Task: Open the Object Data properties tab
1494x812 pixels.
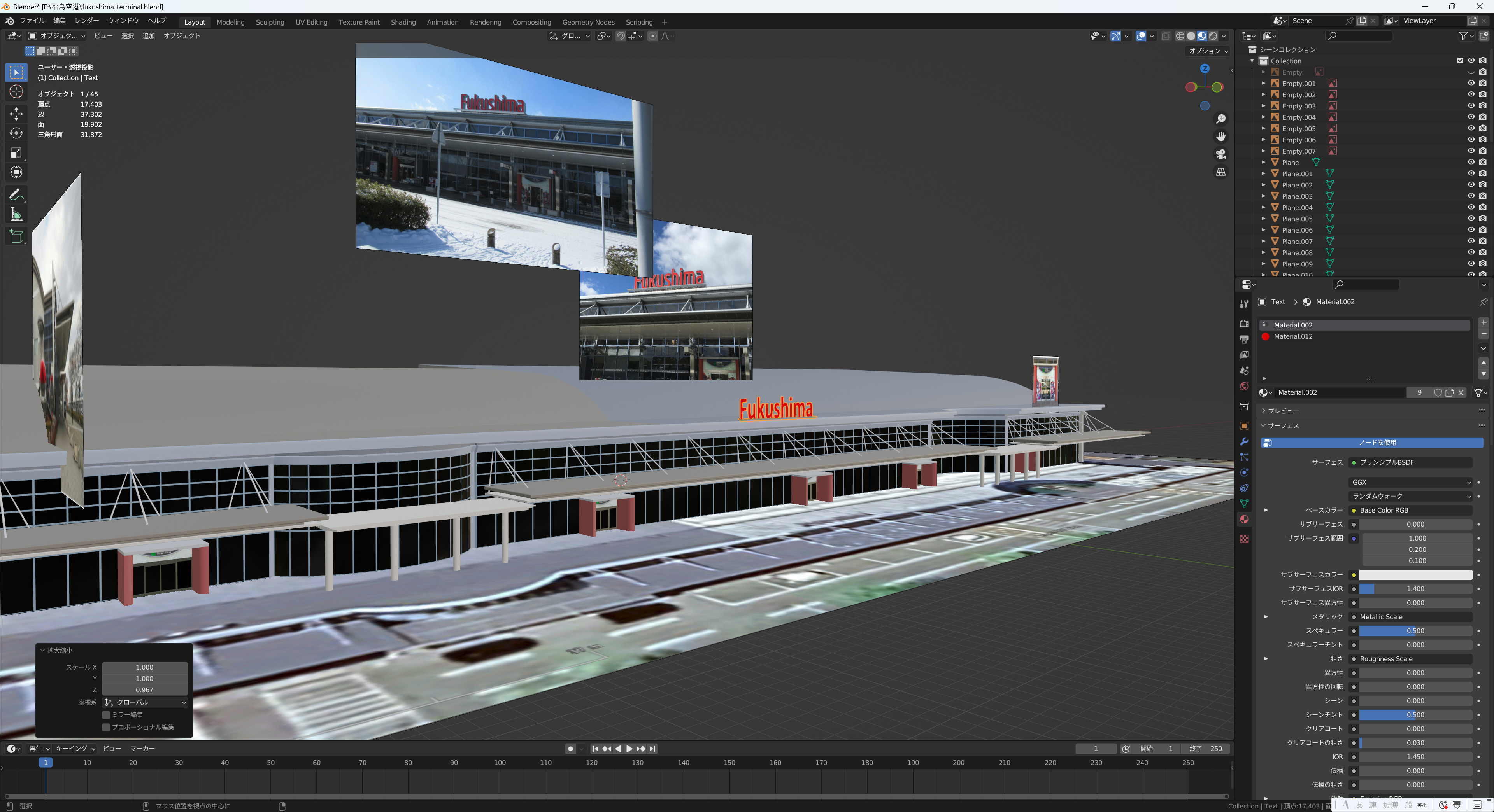Action: pyautogui.click(x=1244, y=504)
